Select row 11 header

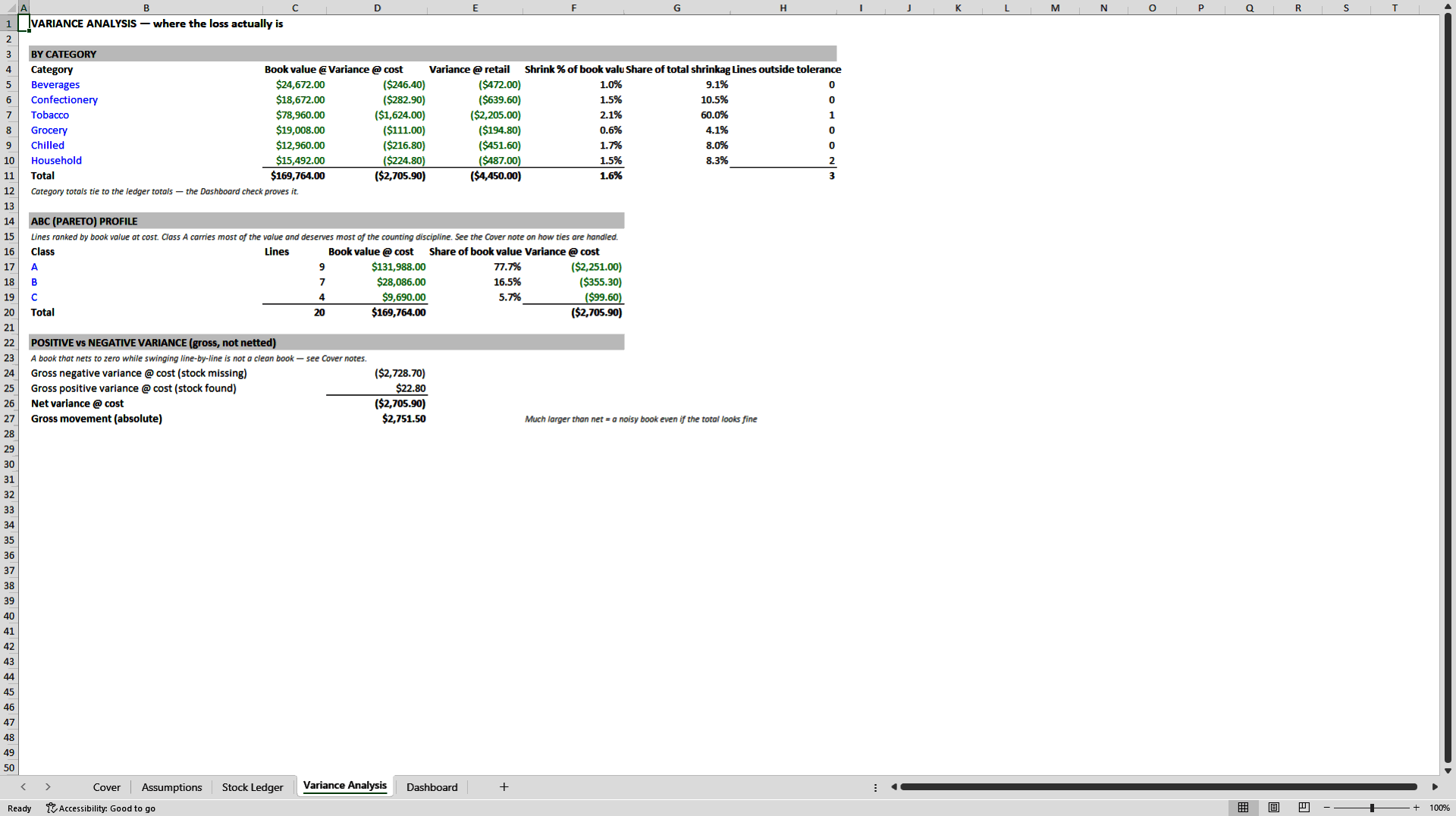[9, 176]
